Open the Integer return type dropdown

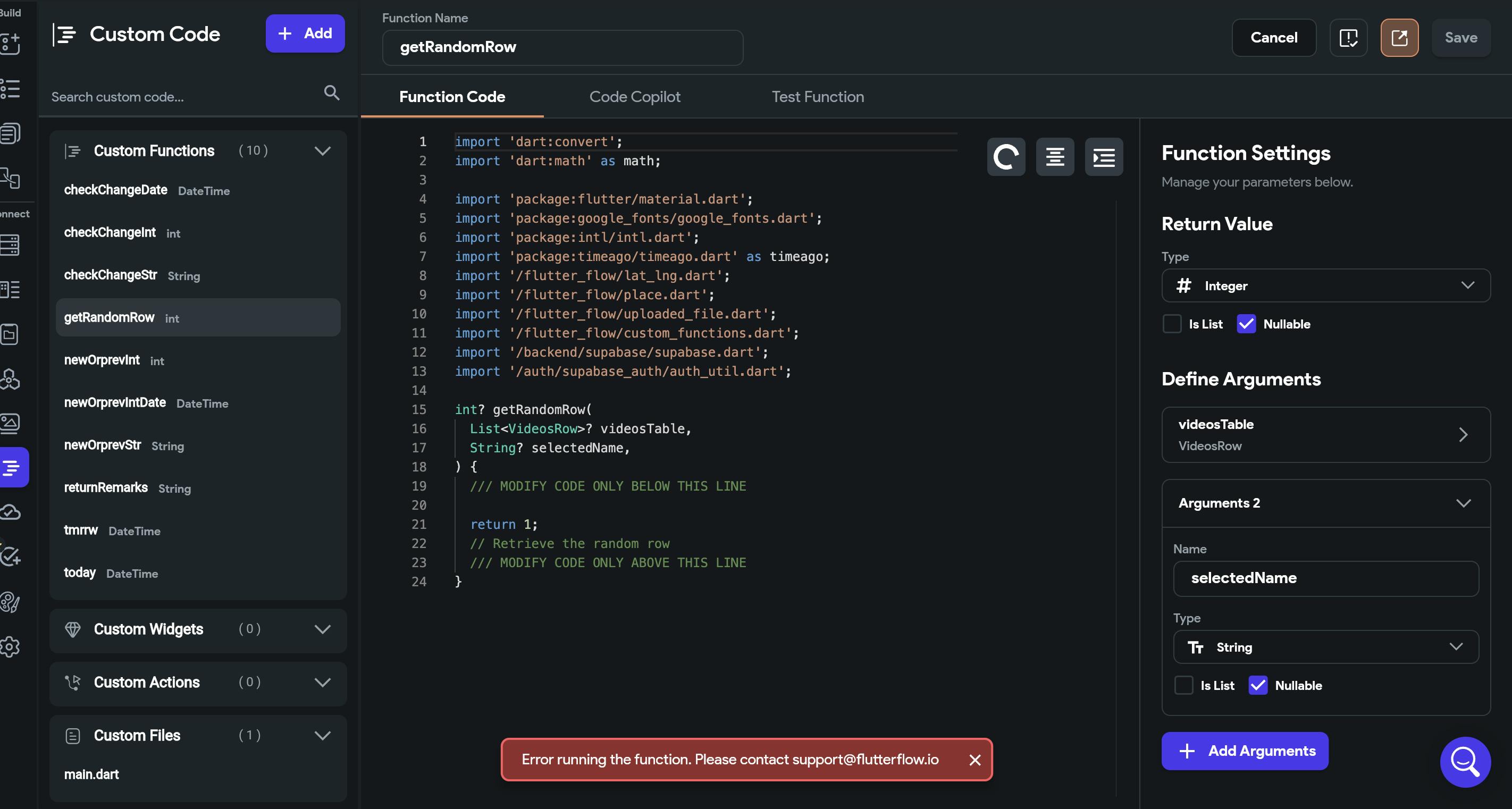pos(1325,286)
